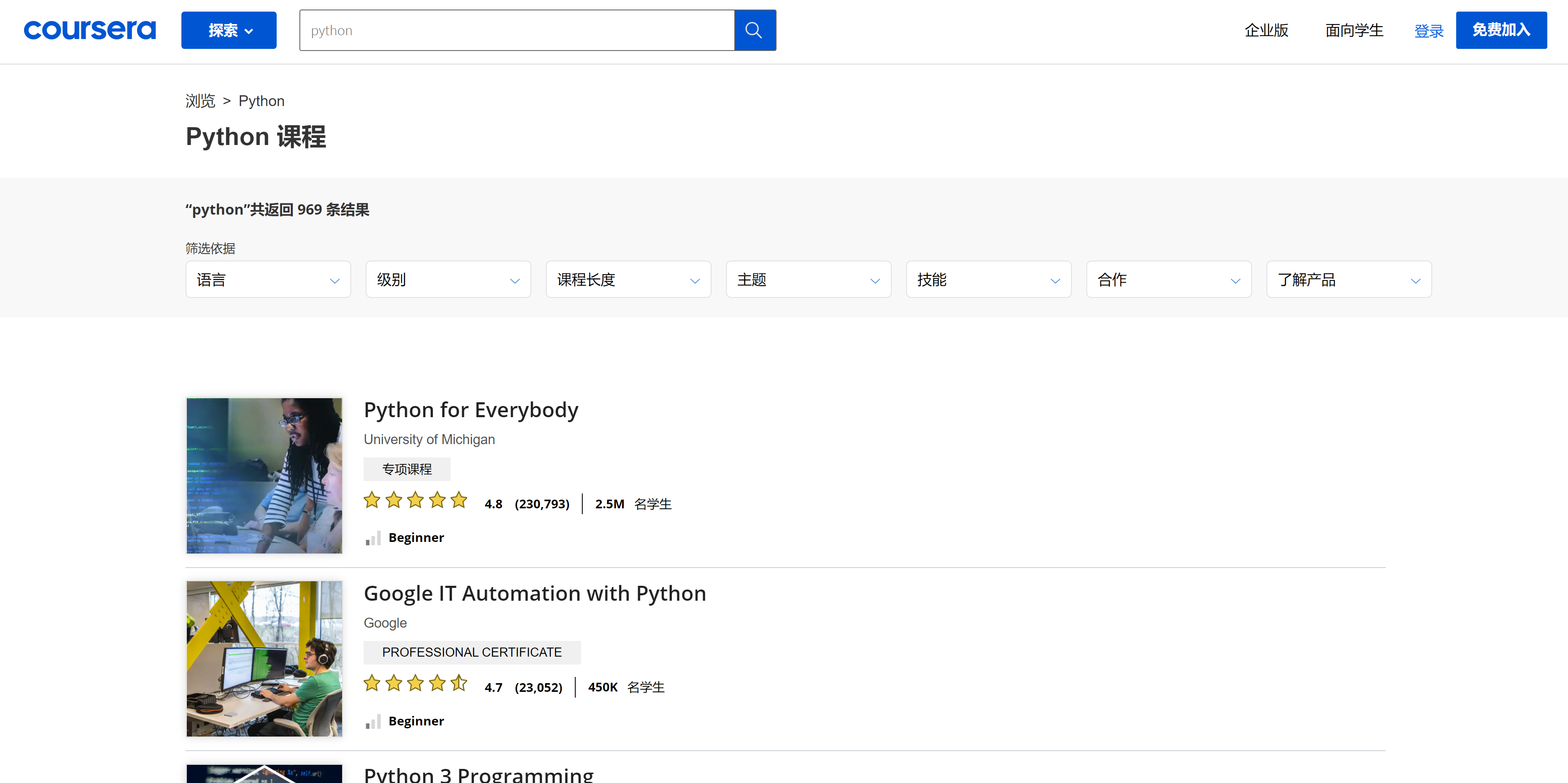Click the PROFESSIONAL CERTIFICATE badge
1568x783 pixels.
click(472, 652)
